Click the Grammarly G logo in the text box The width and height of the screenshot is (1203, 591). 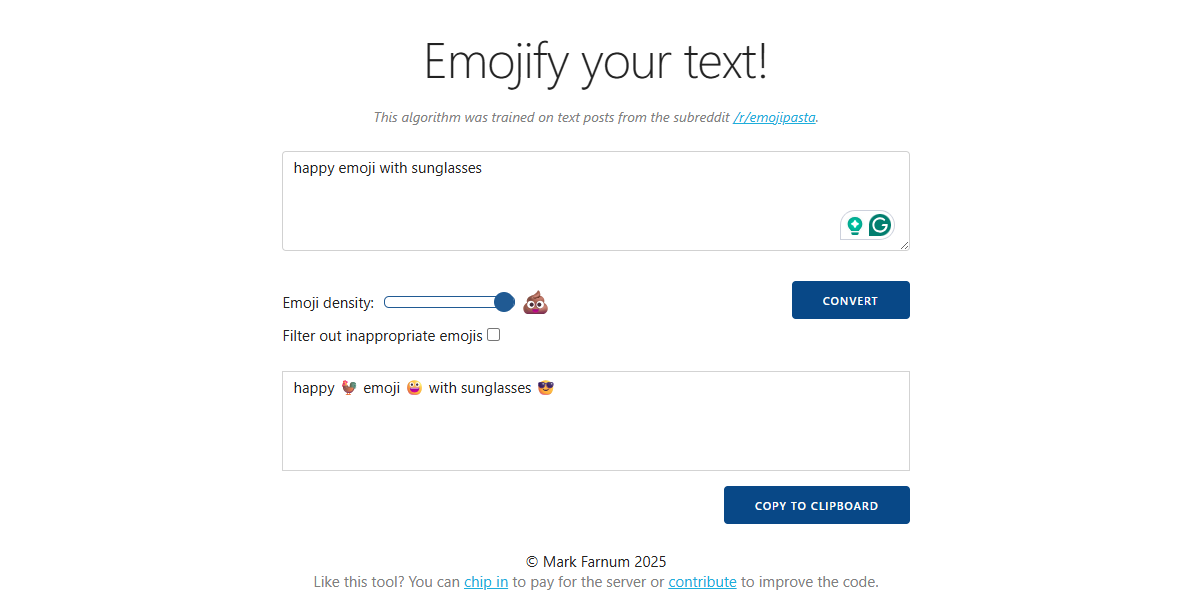[x=879, y=225]
